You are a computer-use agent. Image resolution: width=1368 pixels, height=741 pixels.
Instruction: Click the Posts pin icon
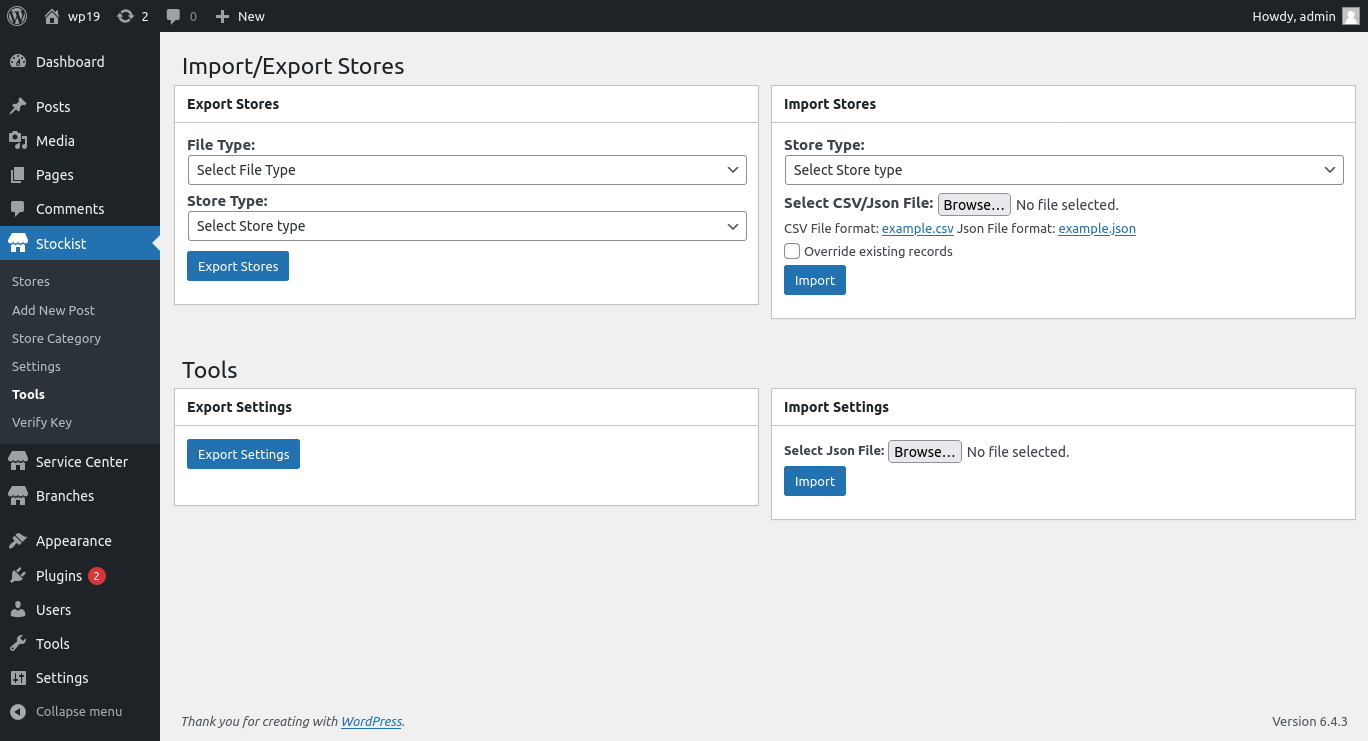18,107
